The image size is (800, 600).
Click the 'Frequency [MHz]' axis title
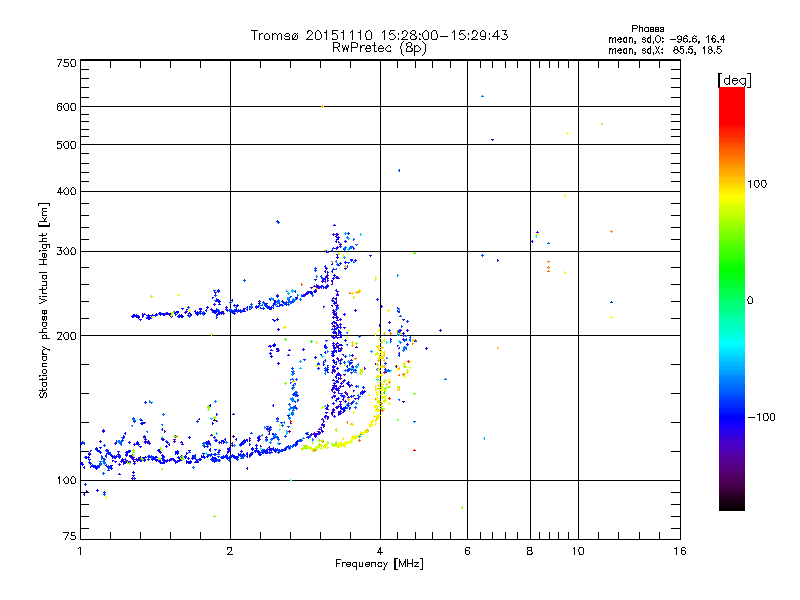point(379,564)
